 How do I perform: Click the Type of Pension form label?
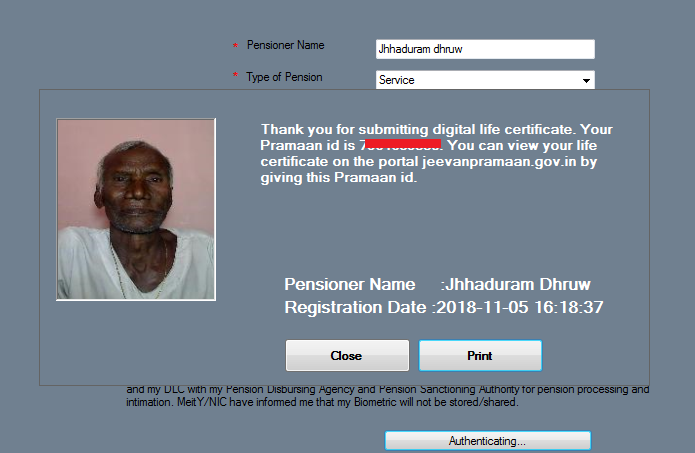[x=284, y=77]
